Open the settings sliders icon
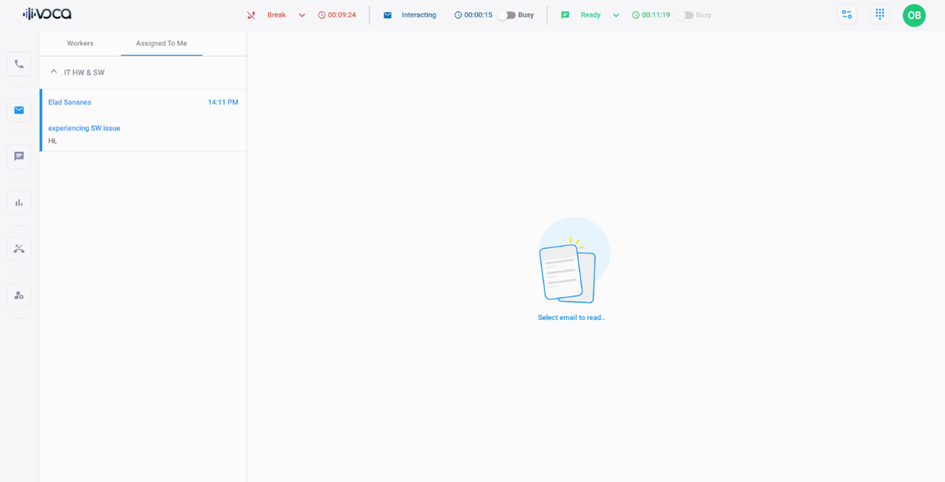This screenshot has width=945, height=482. (x=847, y=15)
